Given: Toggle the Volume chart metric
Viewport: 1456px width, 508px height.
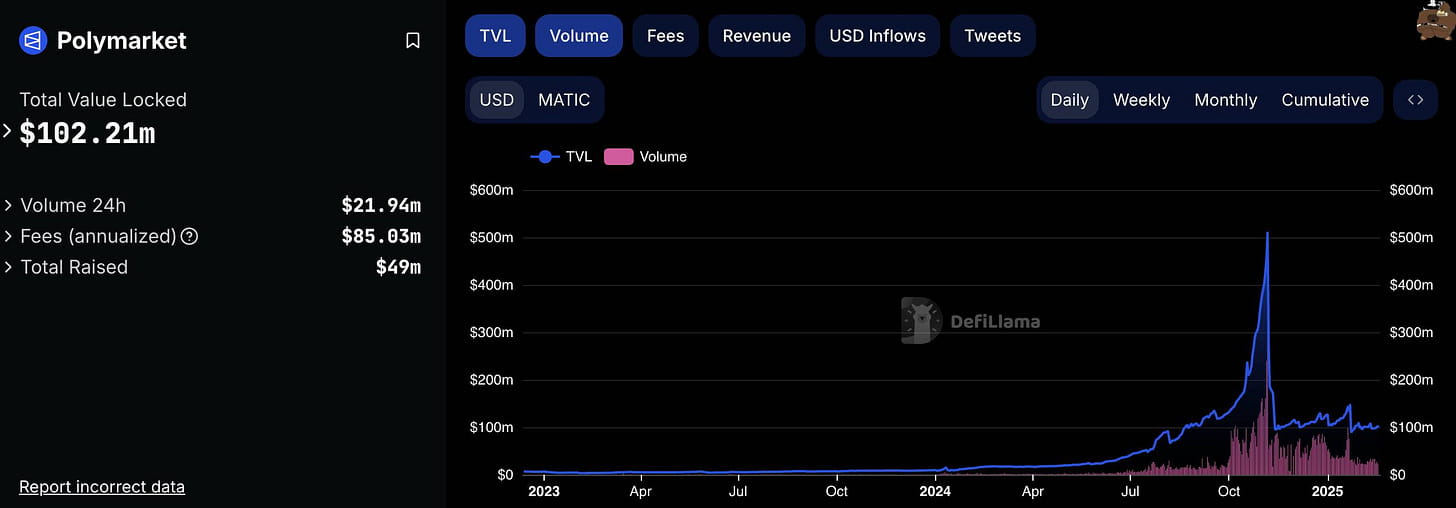Looking at the screenshot, I should click(x=579, y=36).
